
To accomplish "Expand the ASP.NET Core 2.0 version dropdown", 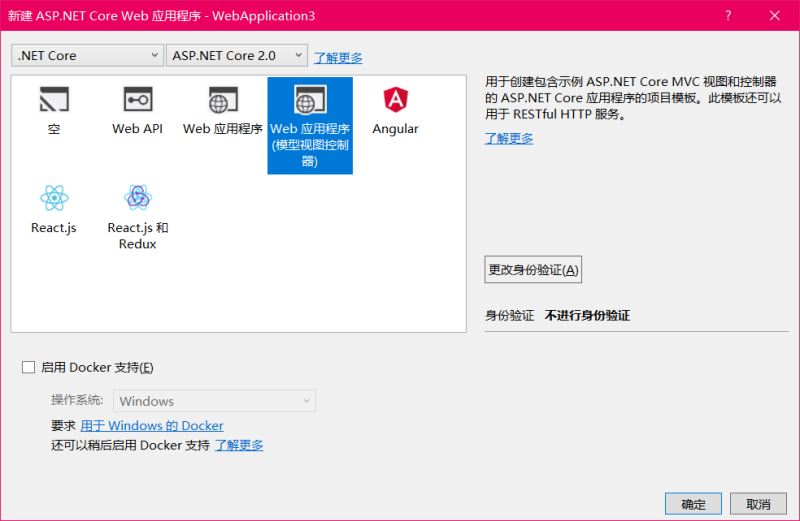I will pyautogui.click(x=236, y=56).
